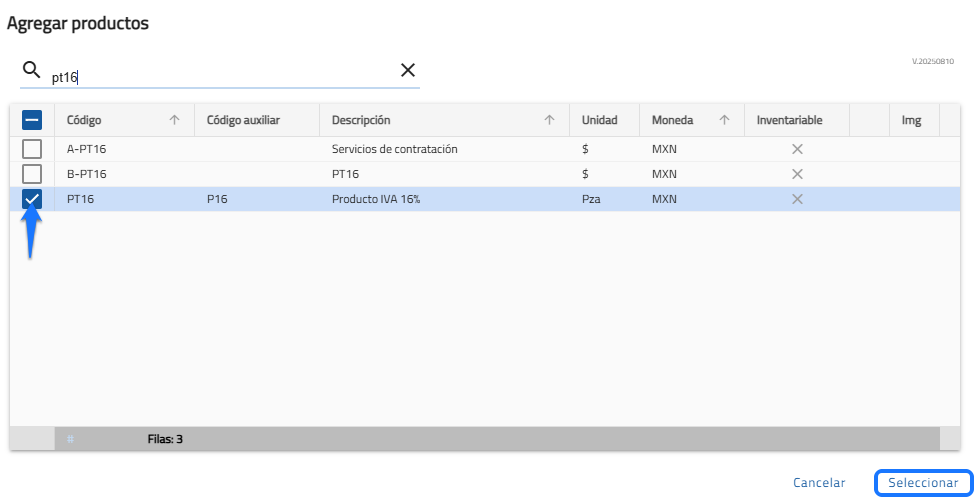This screenshot has height=501, width=979.
Task: Click the magnifying glass search icon
Action: click(x=31, y=70)
